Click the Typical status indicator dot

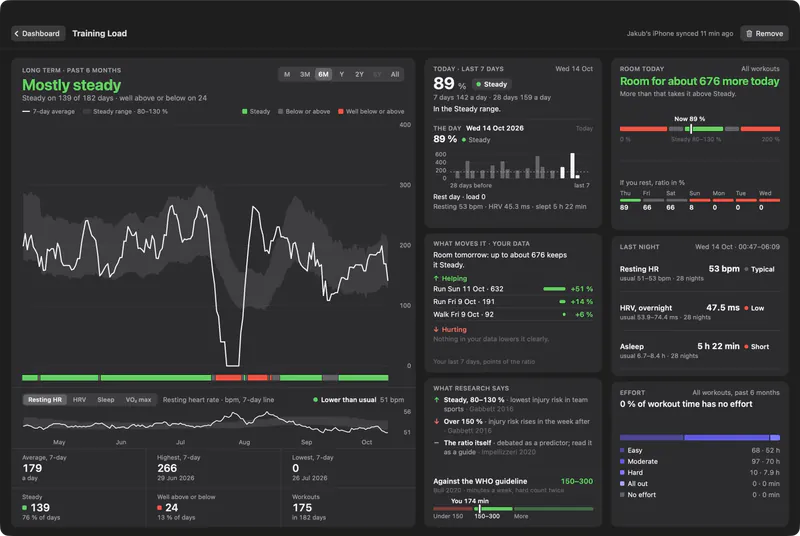746,269
